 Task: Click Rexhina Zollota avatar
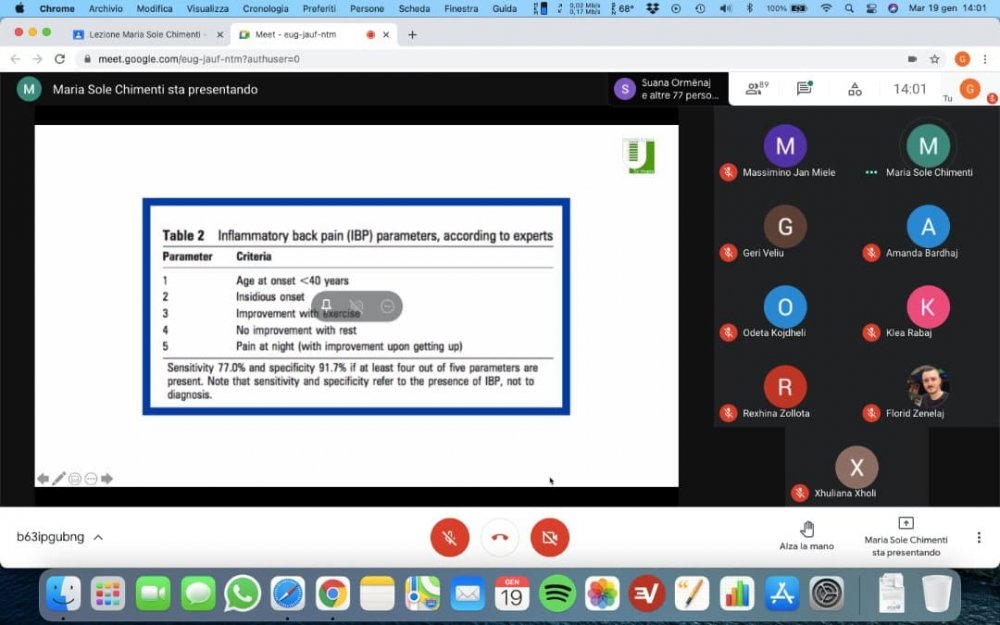point(785,386)
